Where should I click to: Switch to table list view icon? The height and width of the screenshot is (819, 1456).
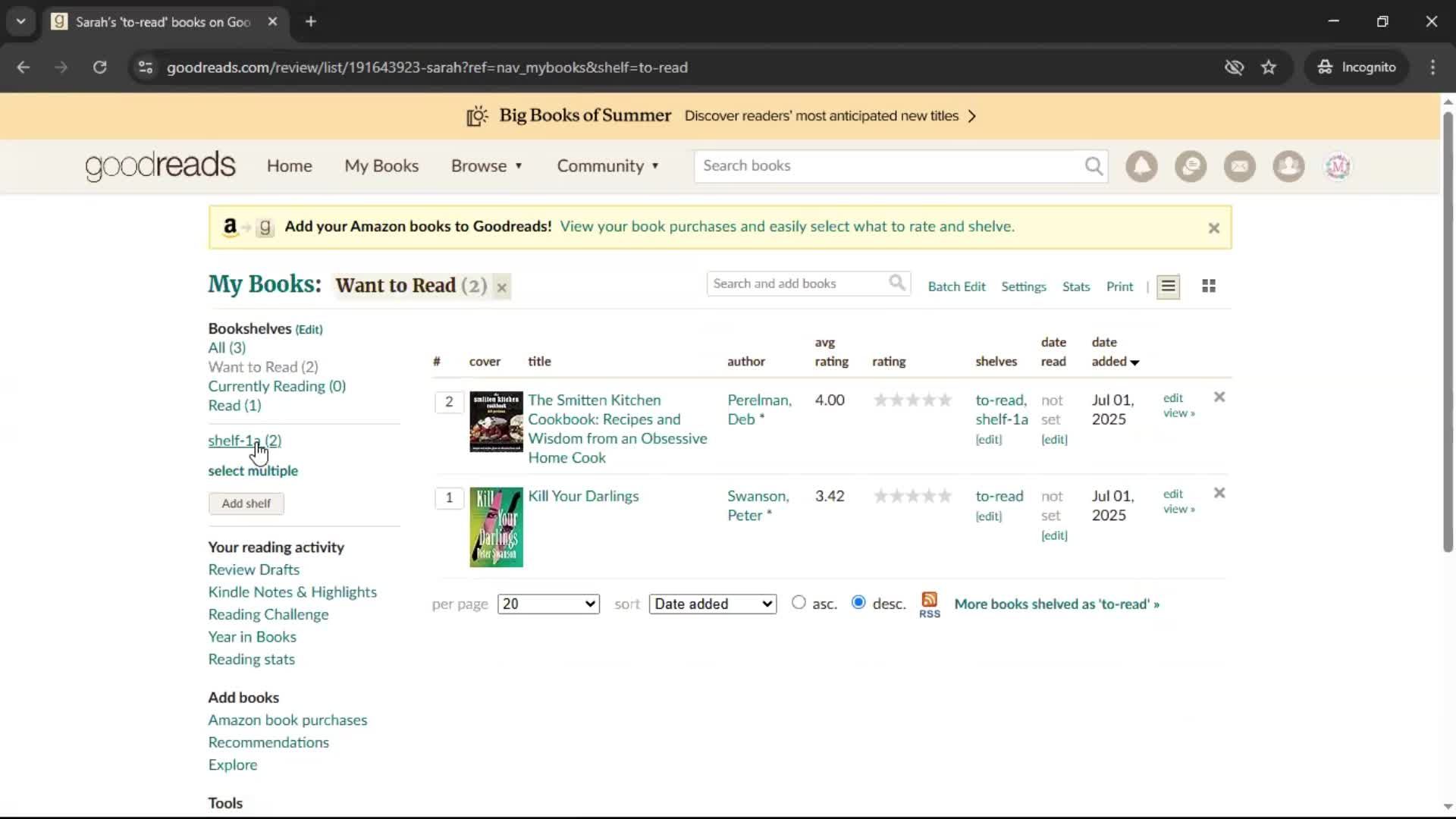[x=1168, y=287]
